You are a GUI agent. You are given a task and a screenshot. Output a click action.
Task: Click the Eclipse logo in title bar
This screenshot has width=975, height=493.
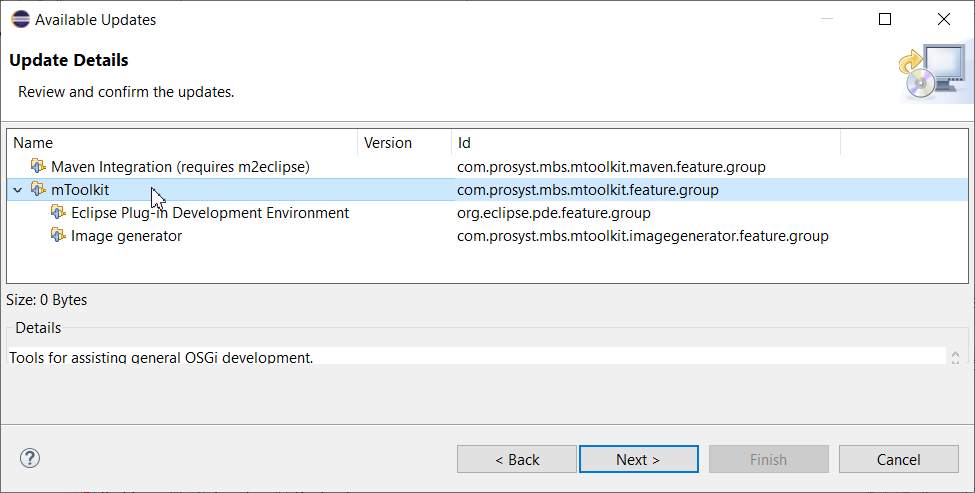[x=20, y=19]
